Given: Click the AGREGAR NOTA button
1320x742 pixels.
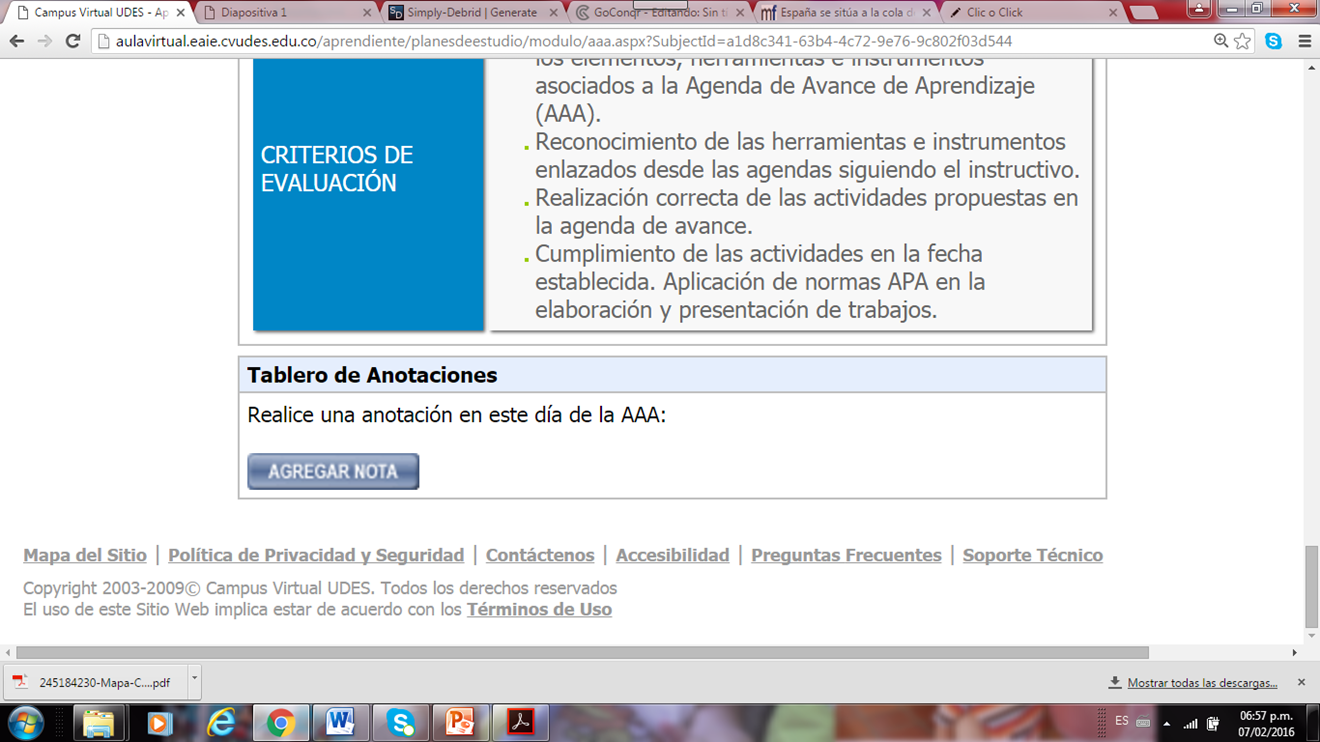Looking at the screenshot, I should (x=333, y=471).
